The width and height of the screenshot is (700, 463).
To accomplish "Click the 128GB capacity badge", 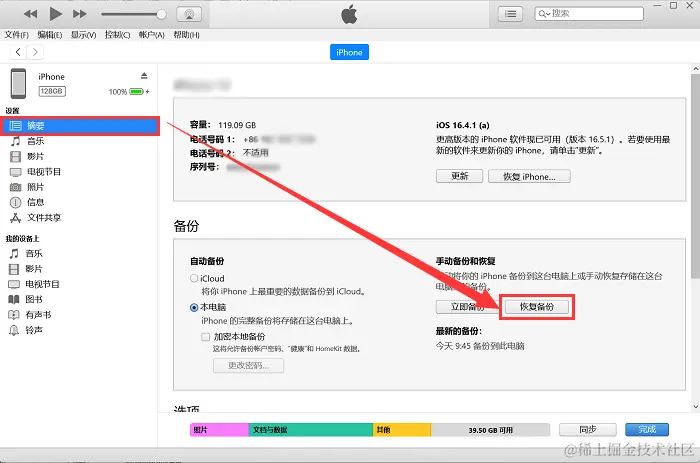I will [52, 91].
